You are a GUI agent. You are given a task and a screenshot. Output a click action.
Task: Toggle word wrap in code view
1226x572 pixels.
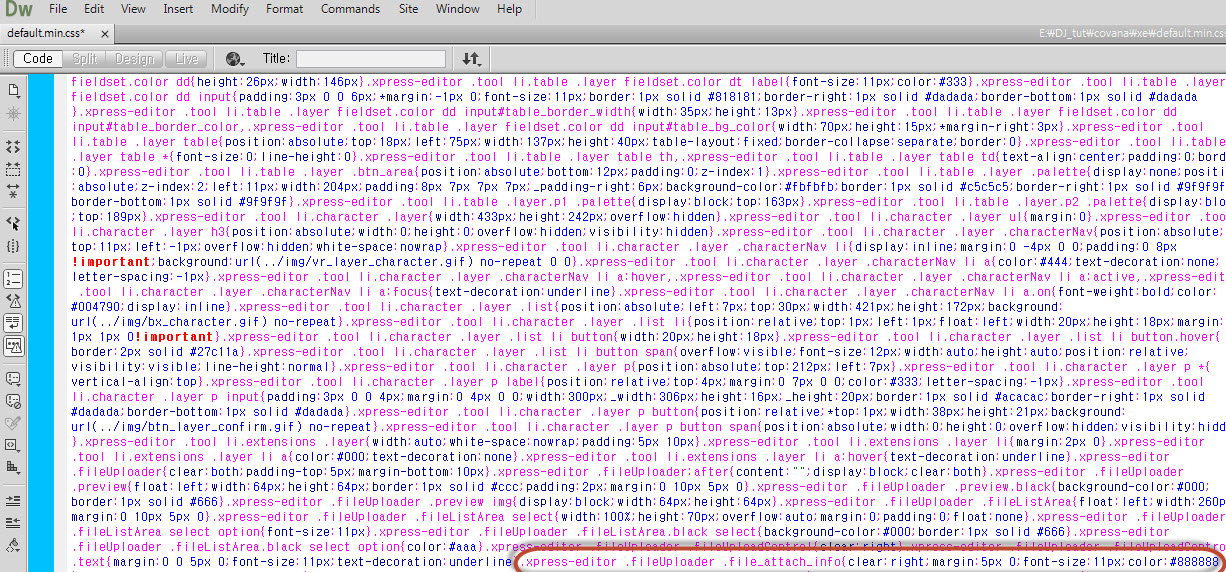14,322
